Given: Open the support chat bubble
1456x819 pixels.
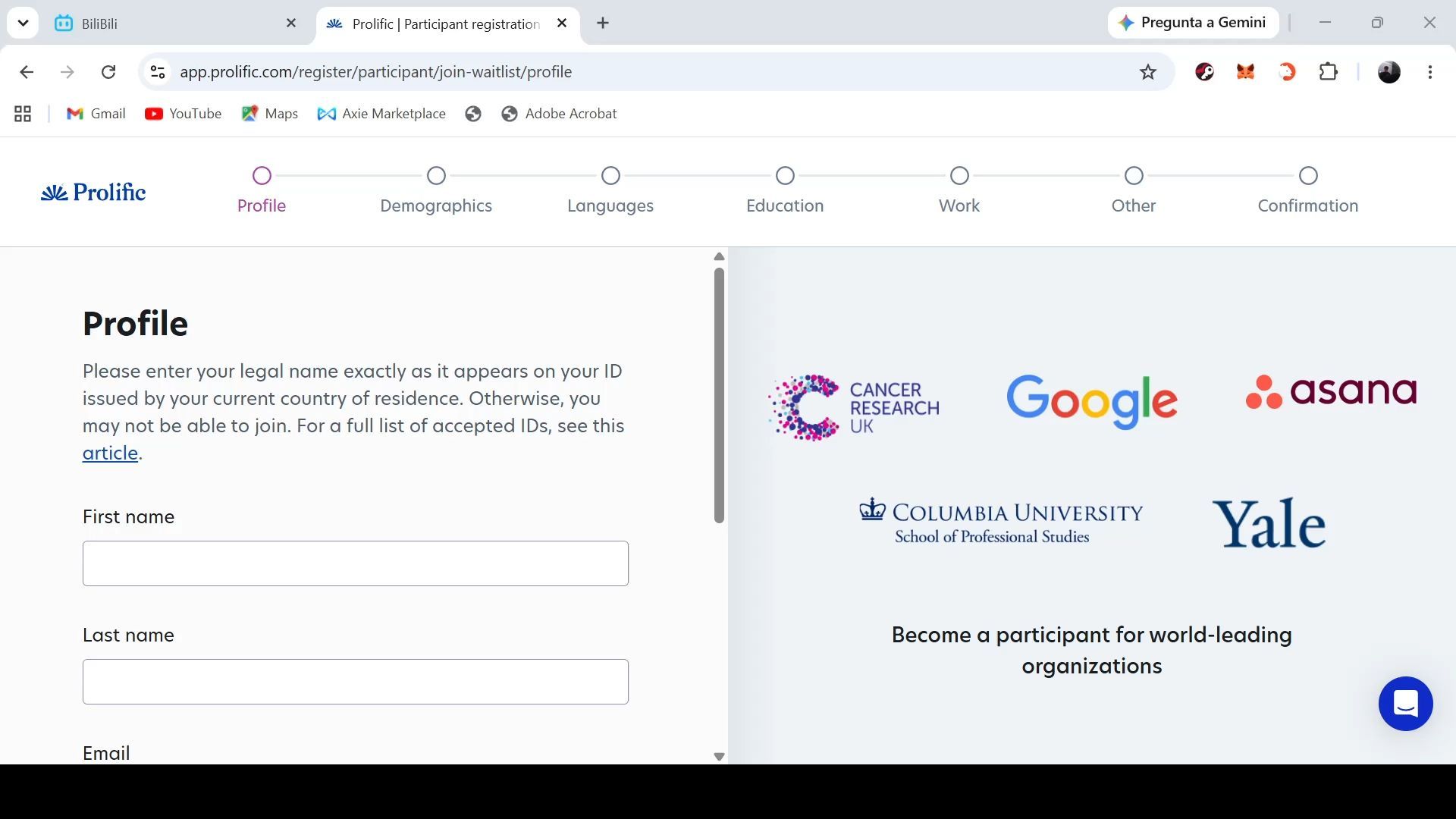Looking at the screenshot, I should (x=1405, y=704).
